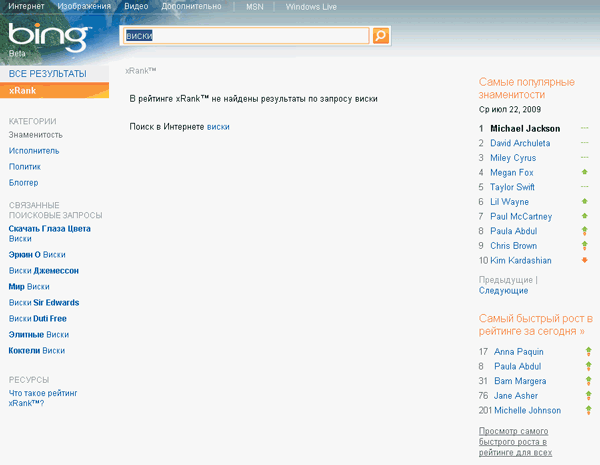The width and height of the screenshot is (600, 465).
Task: Click the green up arrow beside Megan Fox
Action: coord(584,172)
